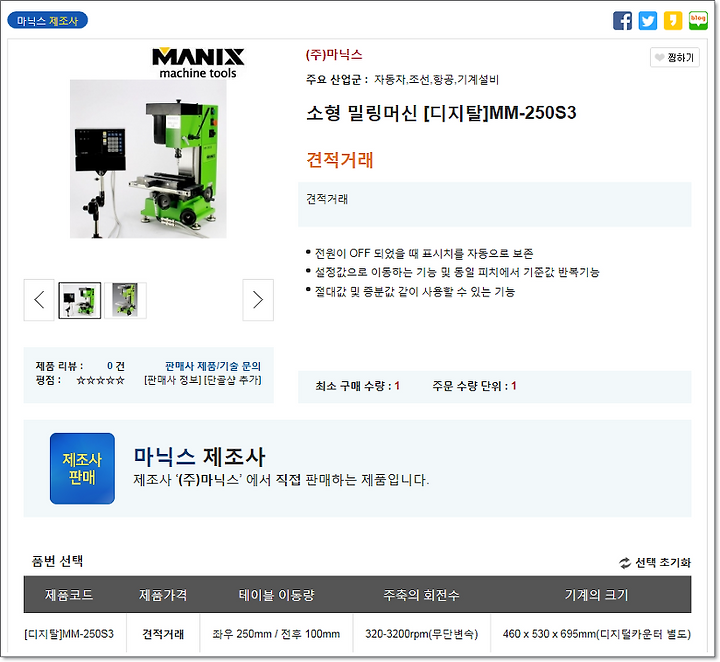Open the [판매사 정보] link
This screenshot has width=720, height=662.
pyautogui.click(x=173, y=381)
